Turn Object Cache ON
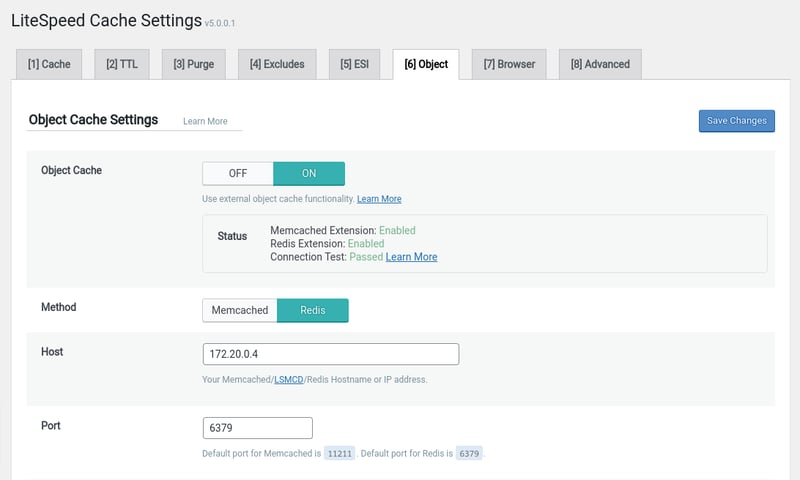 click(x=309, y=173)
